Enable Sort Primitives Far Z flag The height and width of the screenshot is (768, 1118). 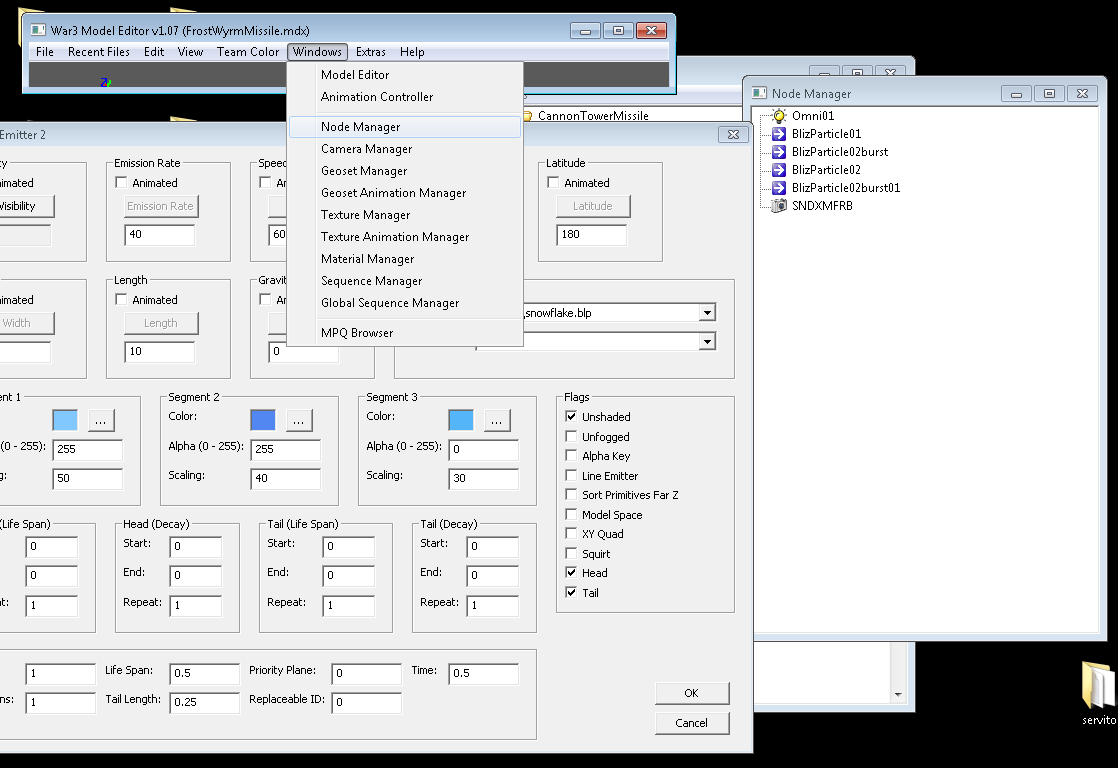(571, 495)
